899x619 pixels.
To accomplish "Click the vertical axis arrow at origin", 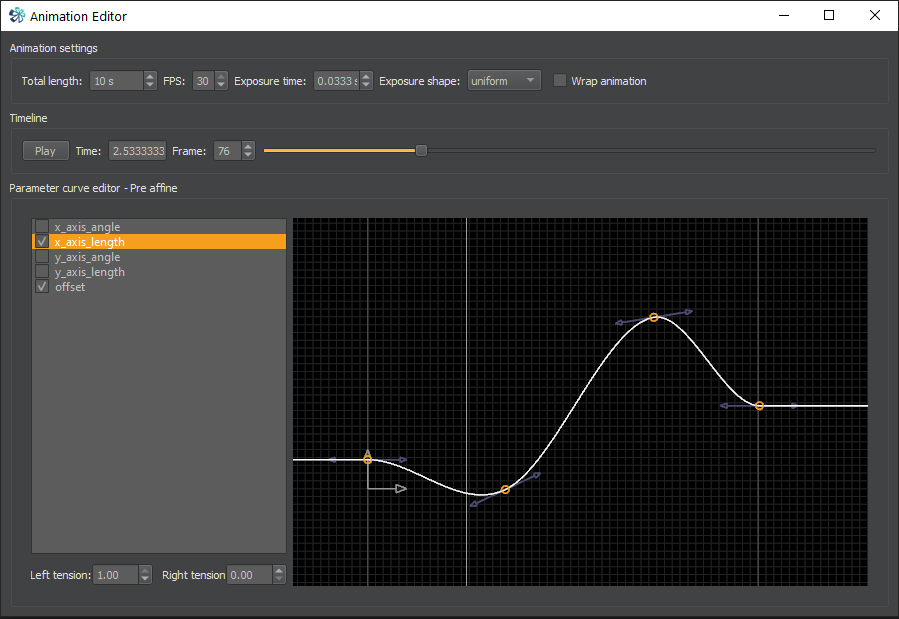I will (x=368, y=455).
